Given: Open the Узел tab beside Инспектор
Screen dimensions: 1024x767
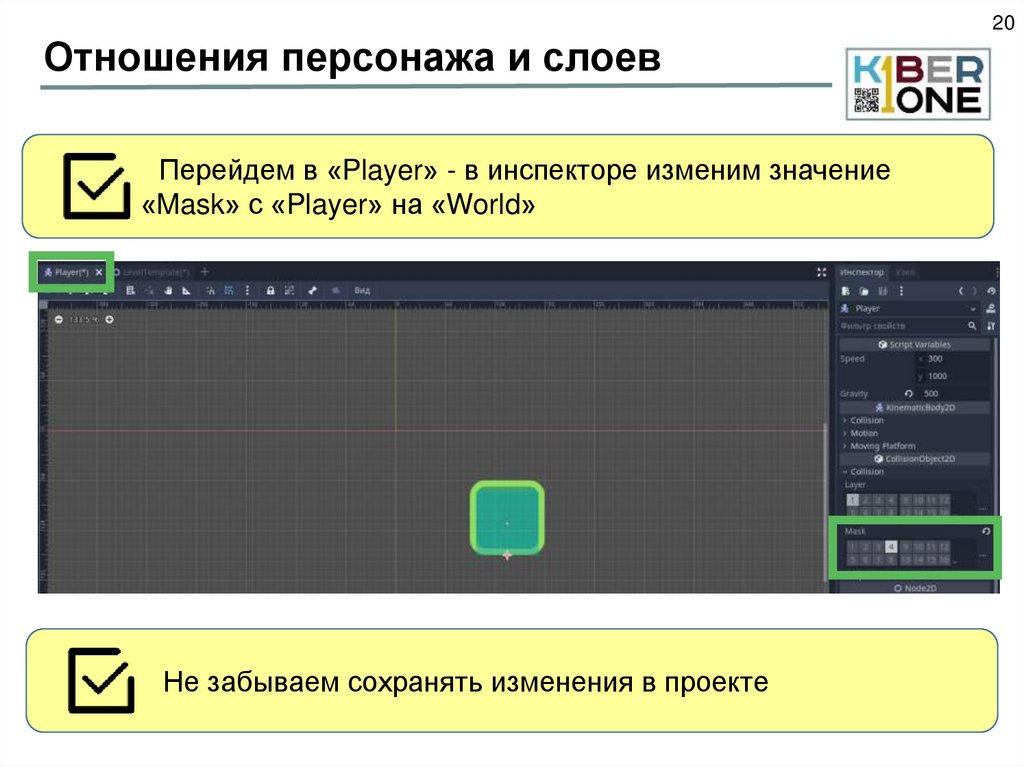Looking at the screenshot, I should [904, 272].
